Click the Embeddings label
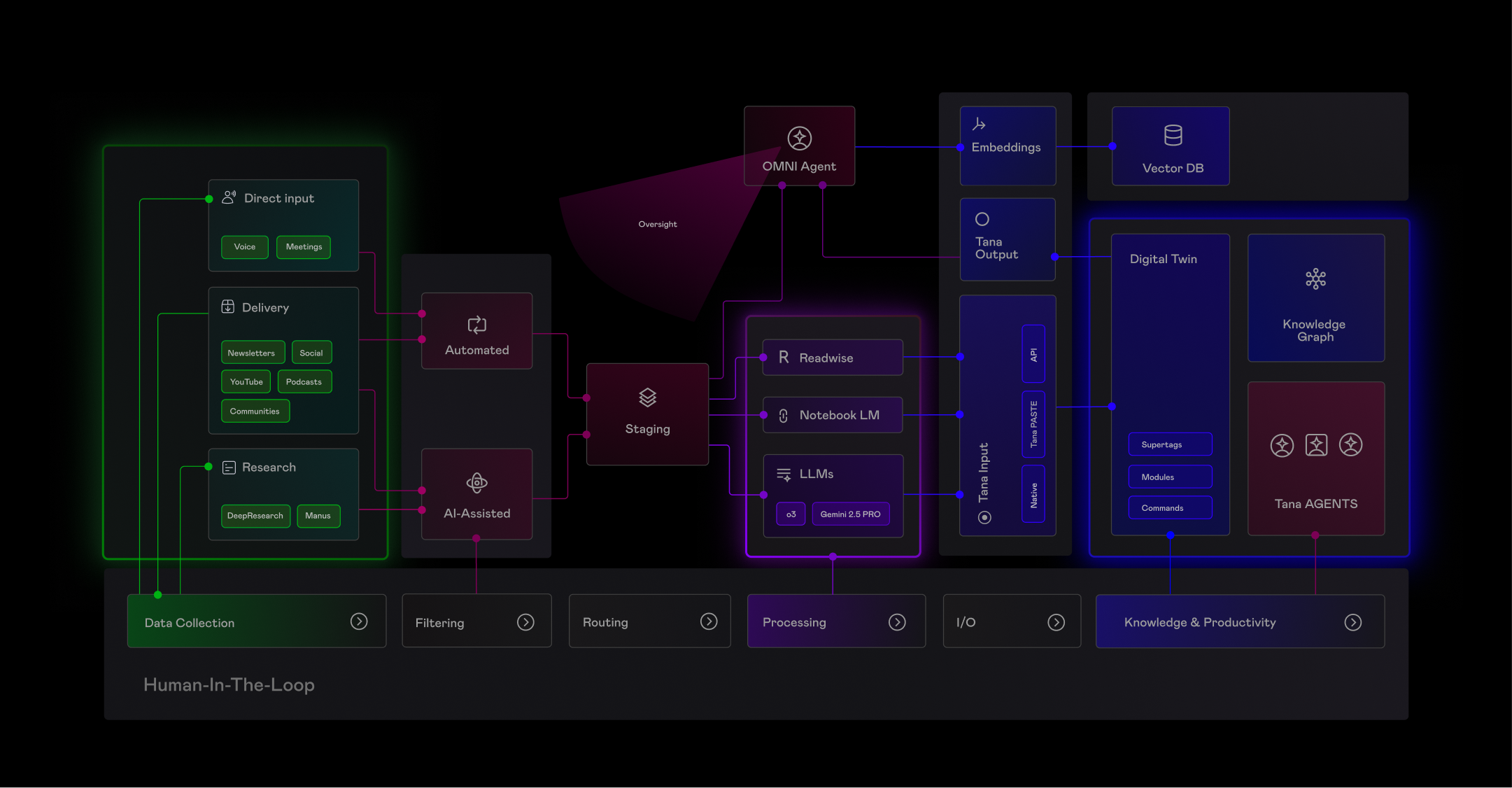 coord(1006,148)
